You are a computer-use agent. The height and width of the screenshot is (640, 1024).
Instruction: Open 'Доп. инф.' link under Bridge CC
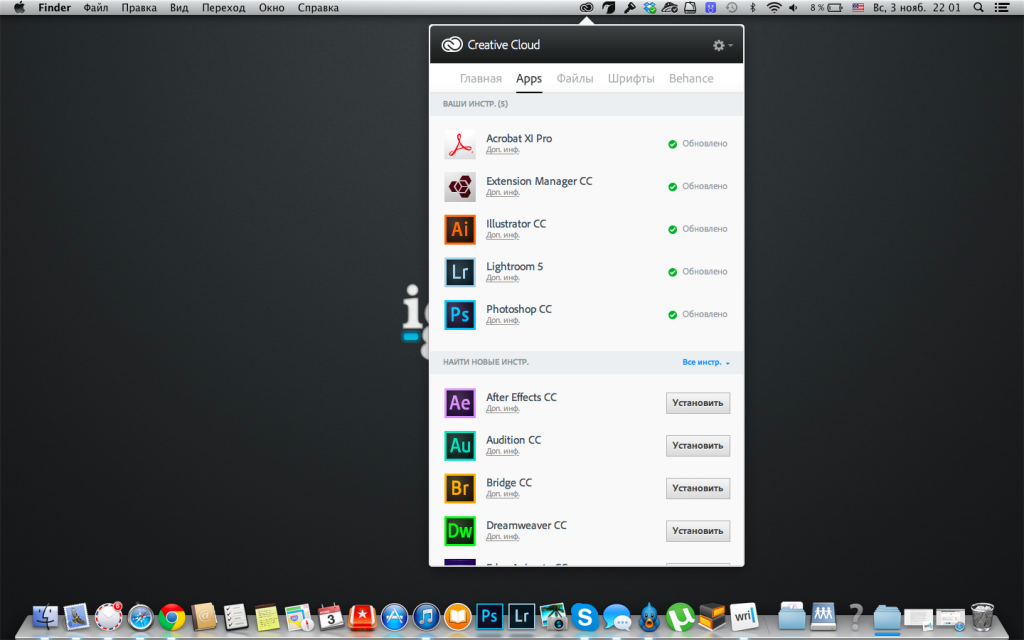(x=502, y=494)
